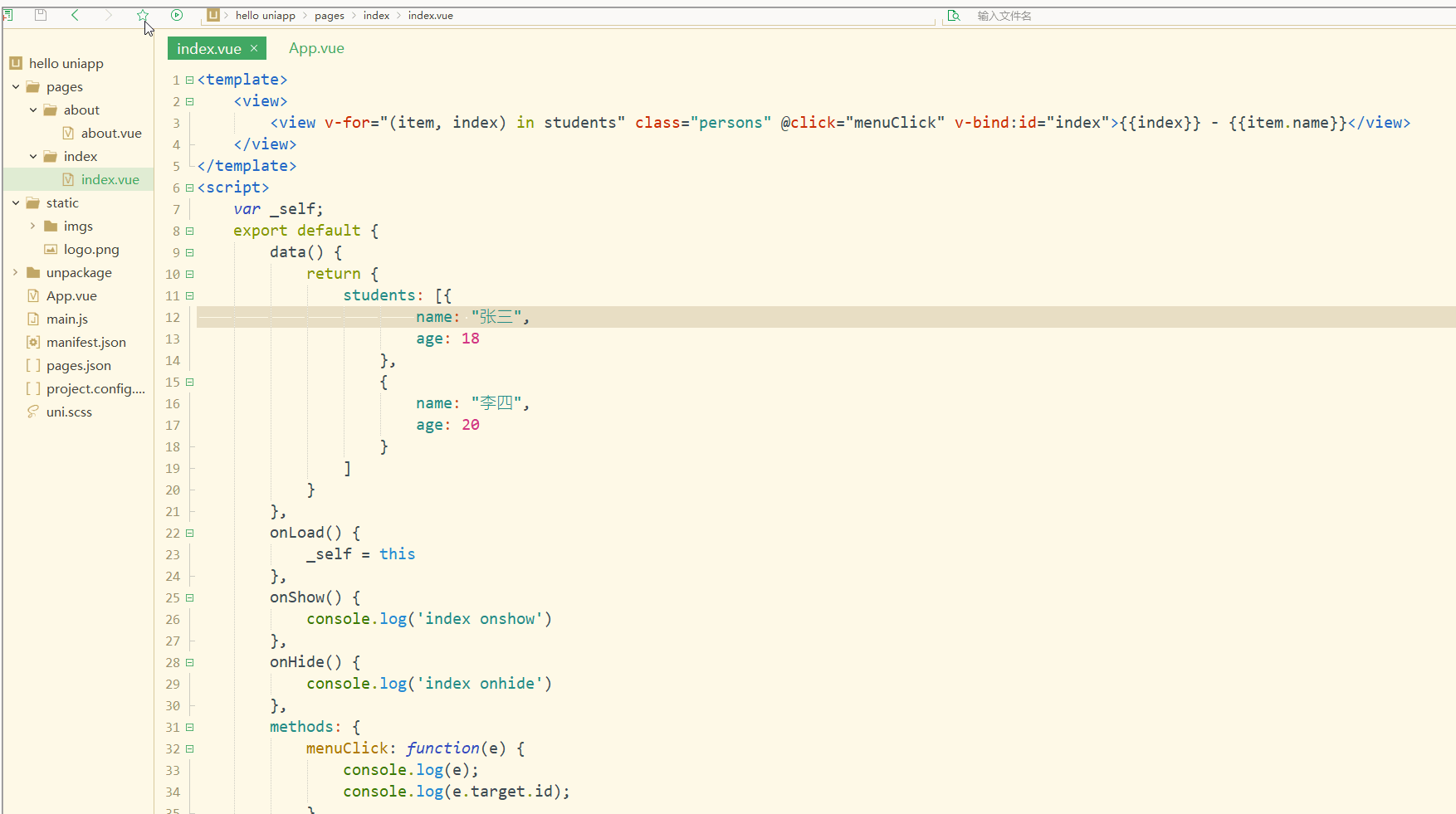The image size is (1456, 814).
Task: Open uni.scss from the file tree
Action: coord(69,412)
